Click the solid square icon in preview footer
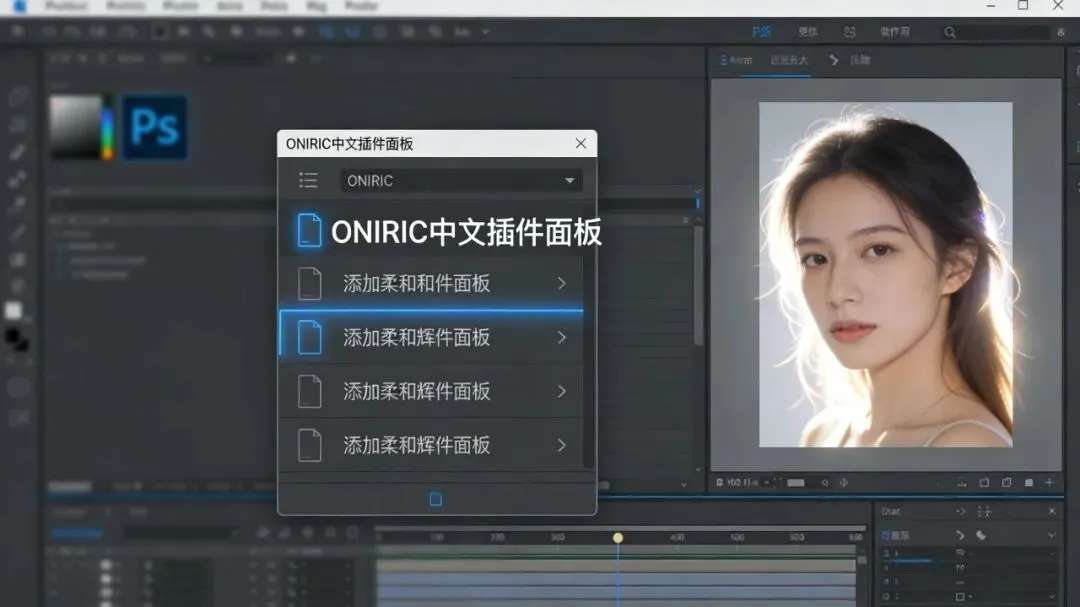 tap(1029, 483)
